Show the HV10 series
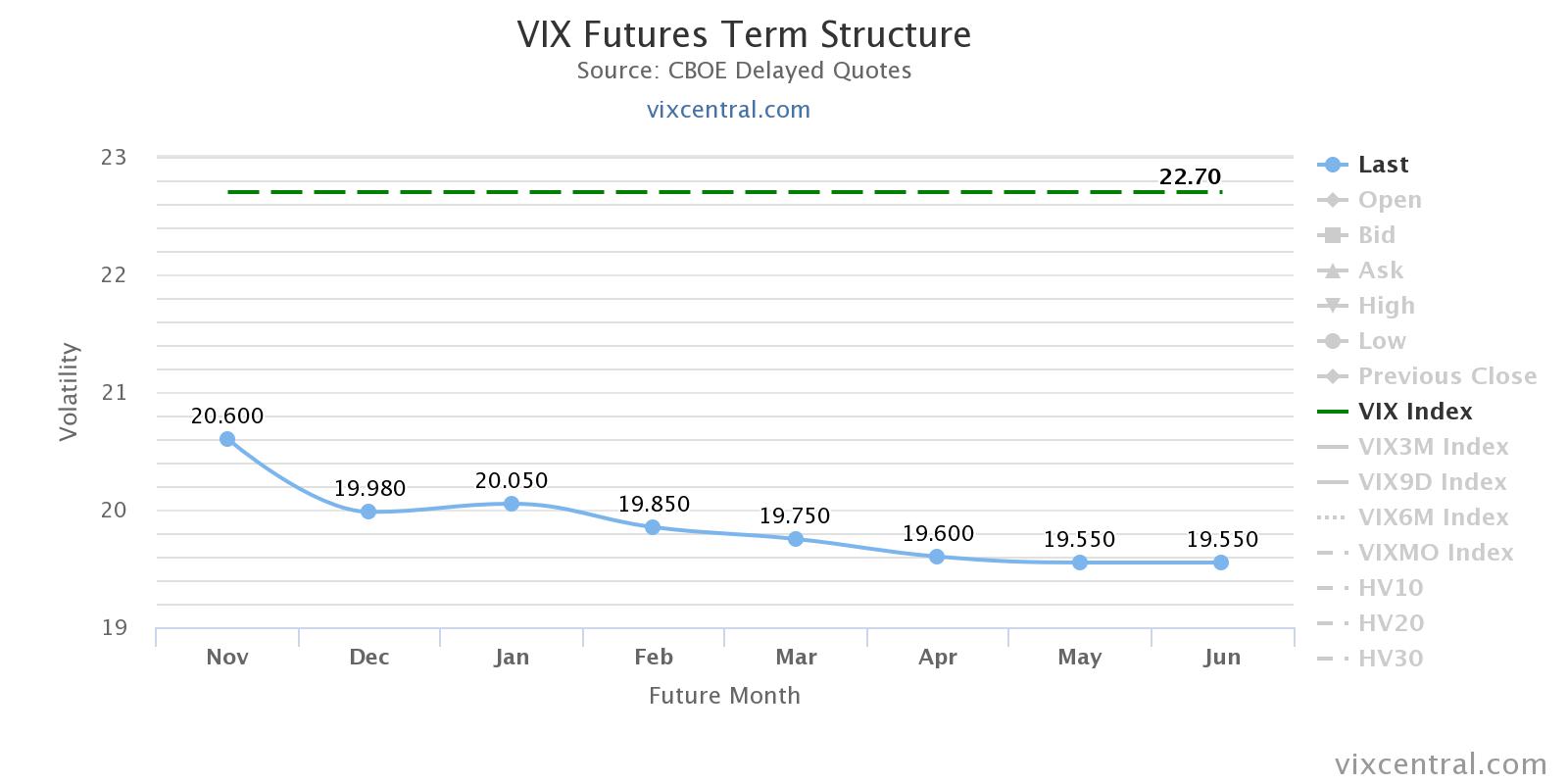 pyautogui.click(x=1390, y=588)
